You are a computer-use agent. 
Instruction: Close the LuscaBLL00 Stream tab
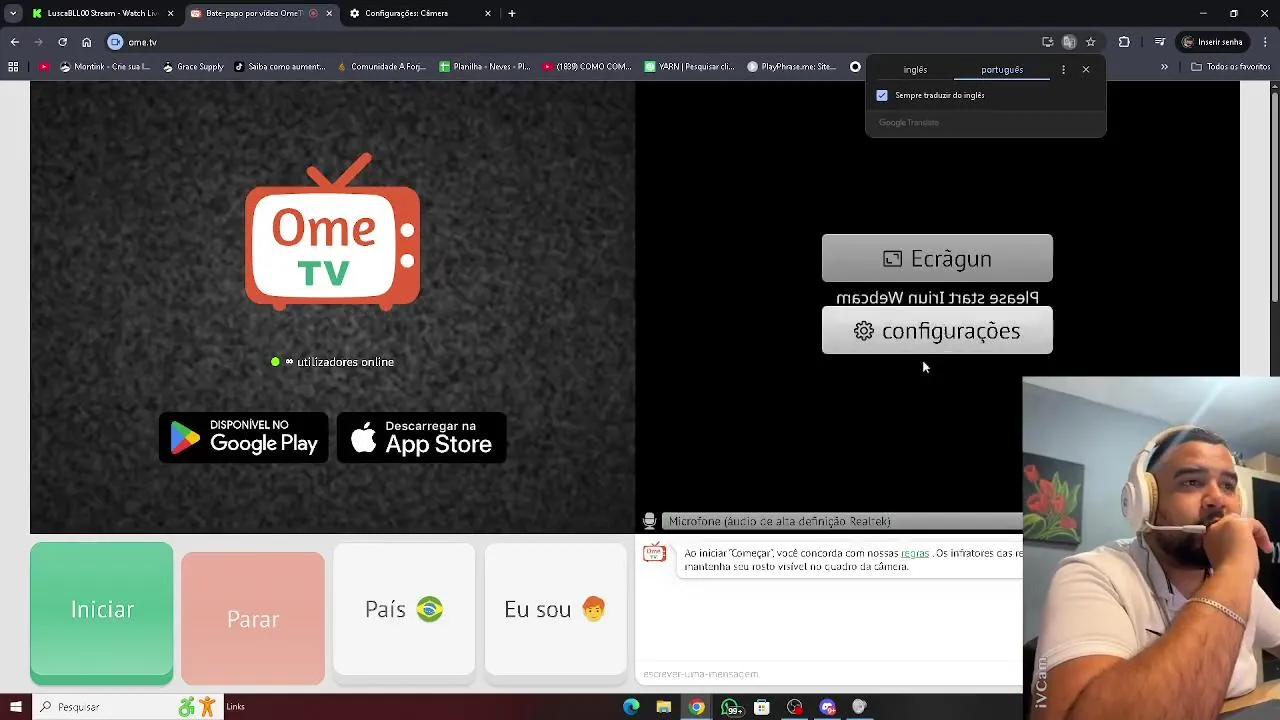pyautogui.click(x=170, y=13)
